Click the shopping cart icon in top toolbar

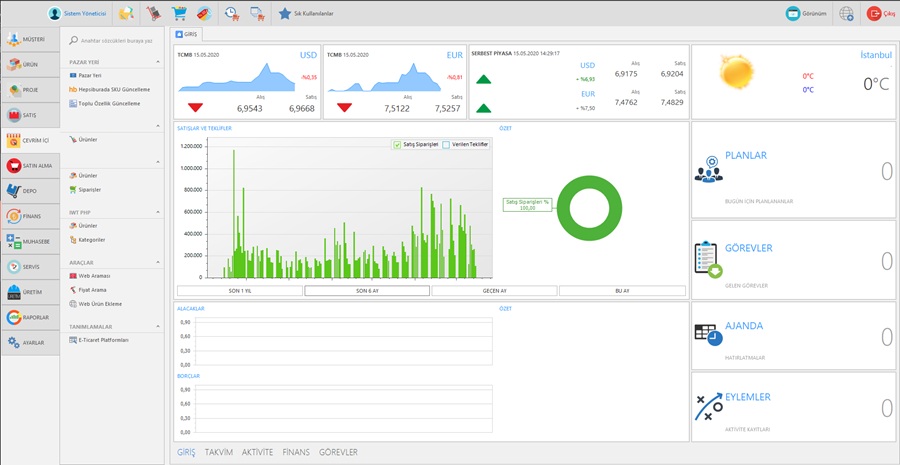tap(179, 14)
